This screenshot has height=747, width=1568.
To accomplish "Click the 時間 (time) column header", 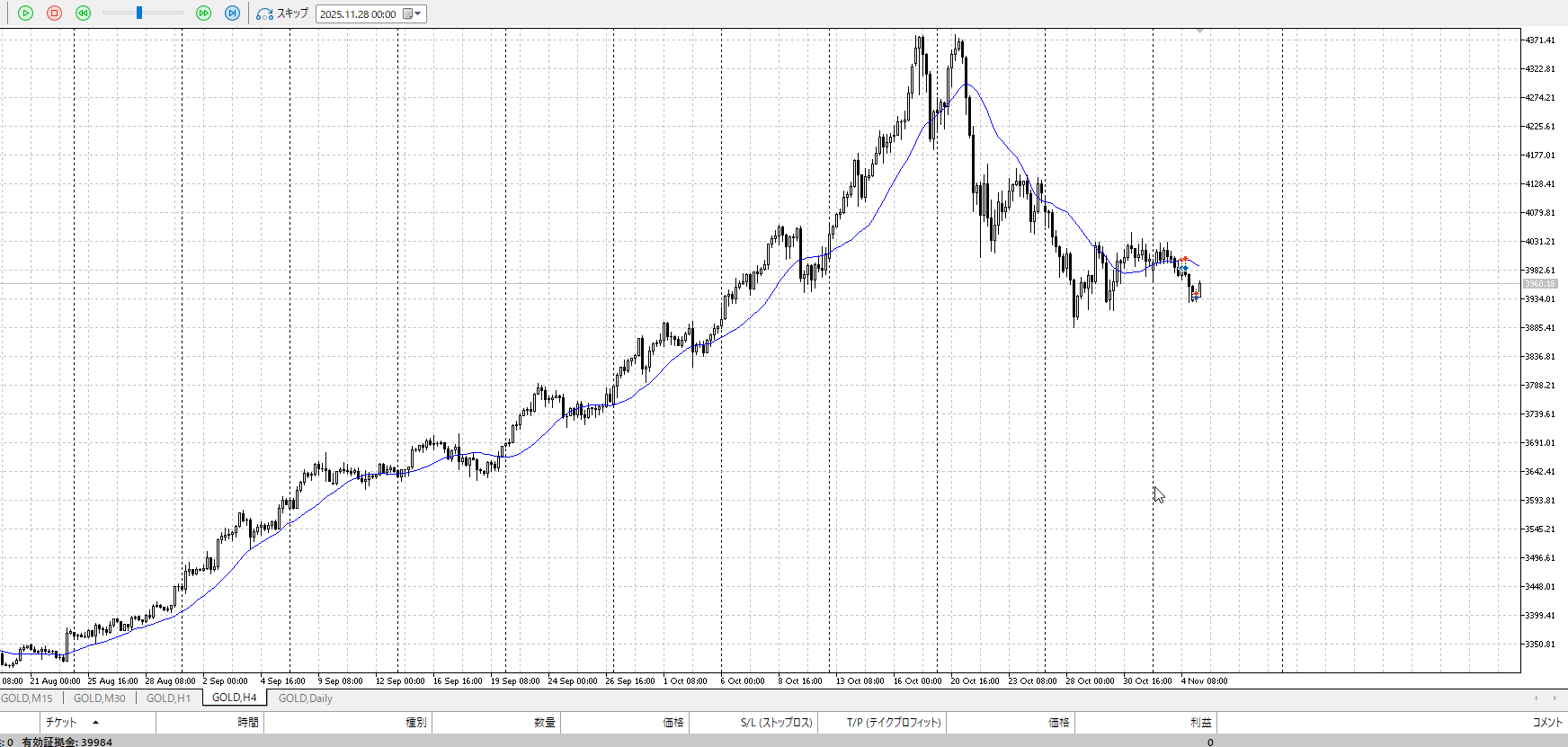I will click(248, 723).
